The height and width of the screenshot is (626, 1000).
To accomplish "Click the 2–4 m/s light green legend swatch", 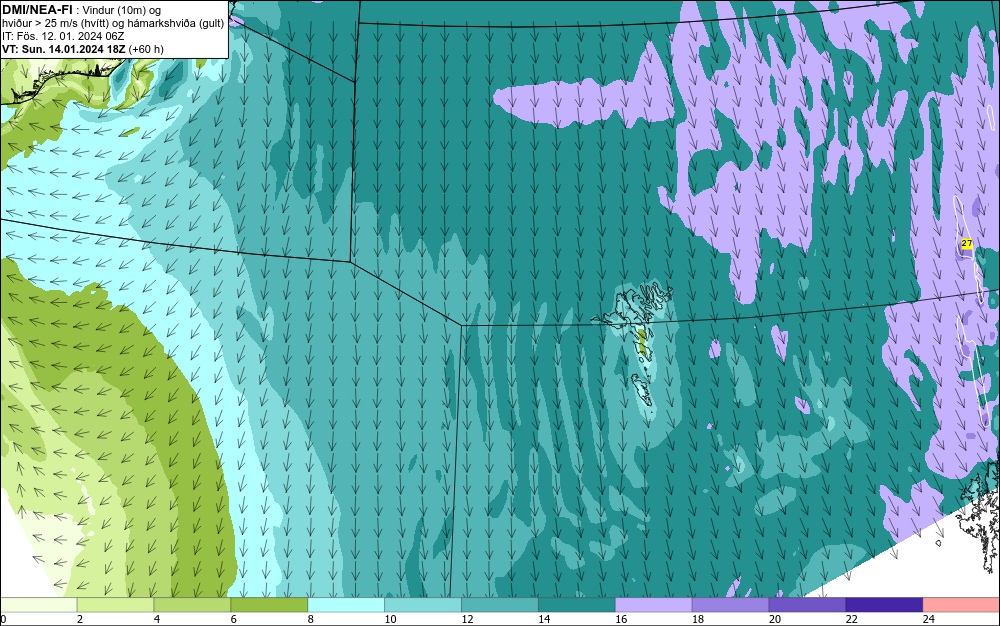I will [115, 605].
